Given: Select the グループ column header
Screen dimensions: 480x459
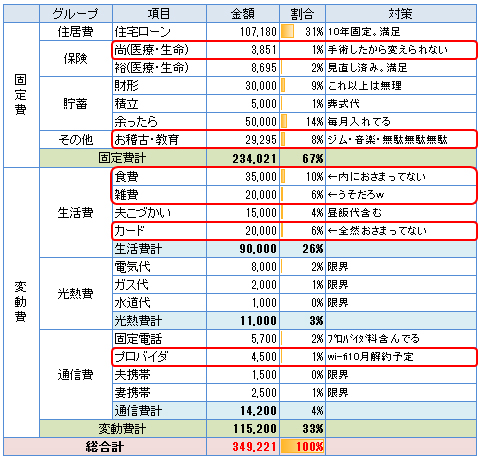Looking at the screenshot, I should pos(76,14).
